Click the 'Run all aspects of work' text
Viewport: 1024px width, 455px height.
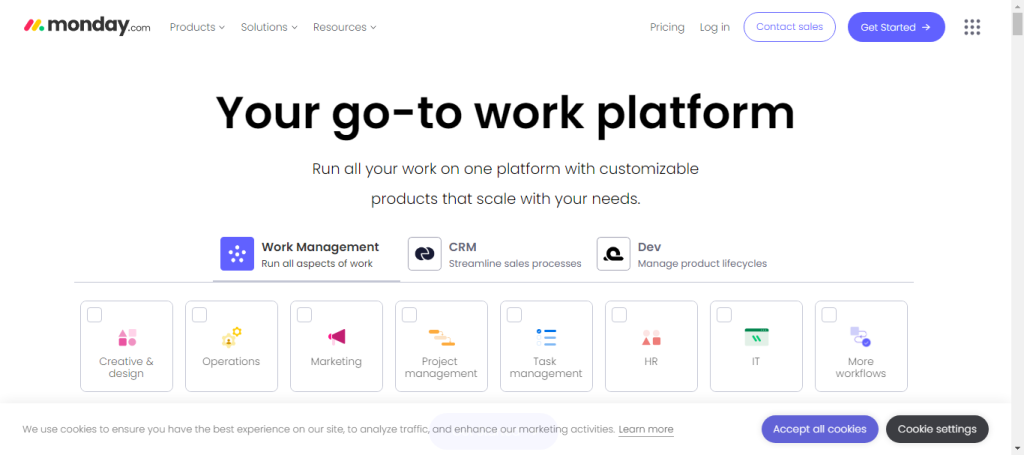[x=317, y=264]
